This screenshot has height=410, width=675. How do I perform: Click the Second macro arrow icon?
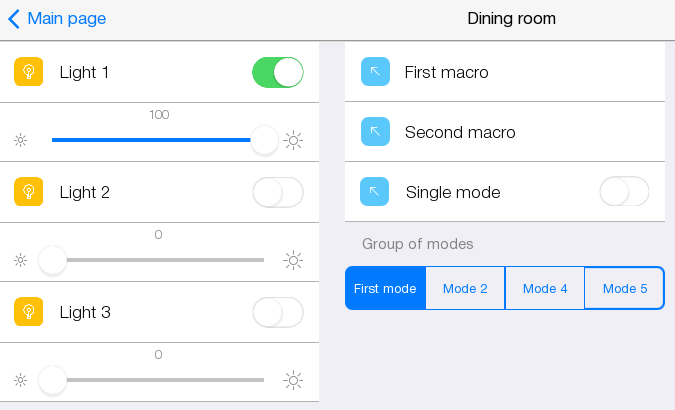coord(375,132)
